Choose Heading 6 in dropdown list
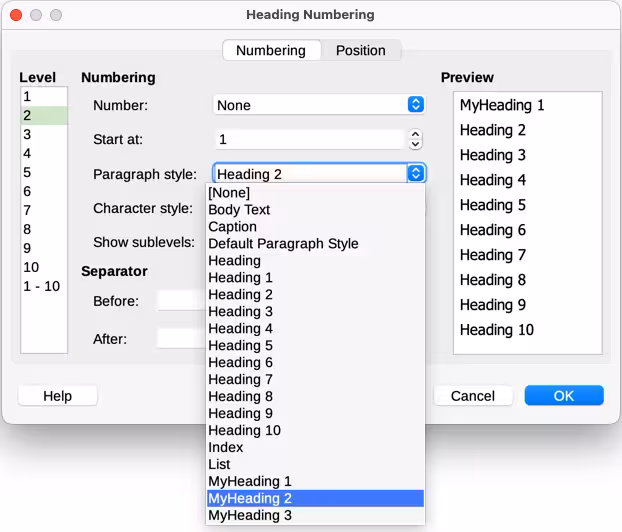622x532 pixels. [x=315, y=363]
